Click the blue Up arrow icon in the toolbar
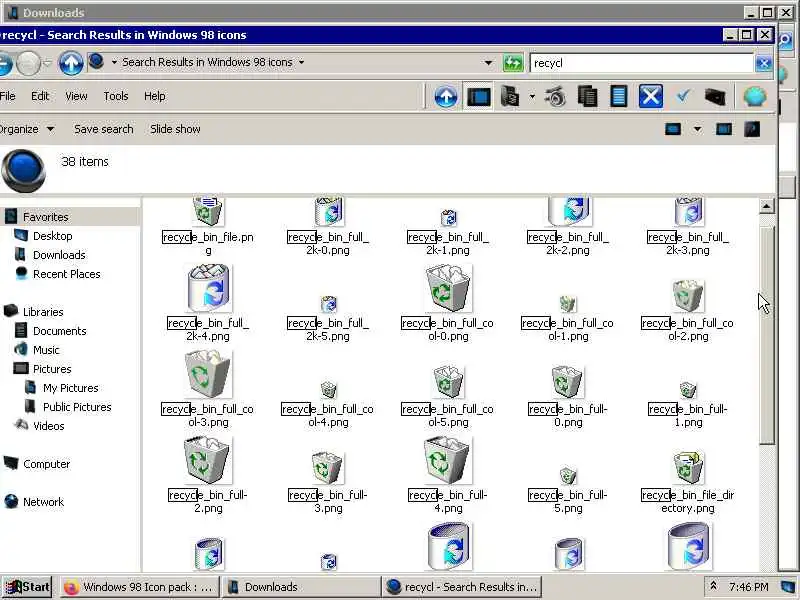Screen dimensions: 800x600 pos(446,96)
